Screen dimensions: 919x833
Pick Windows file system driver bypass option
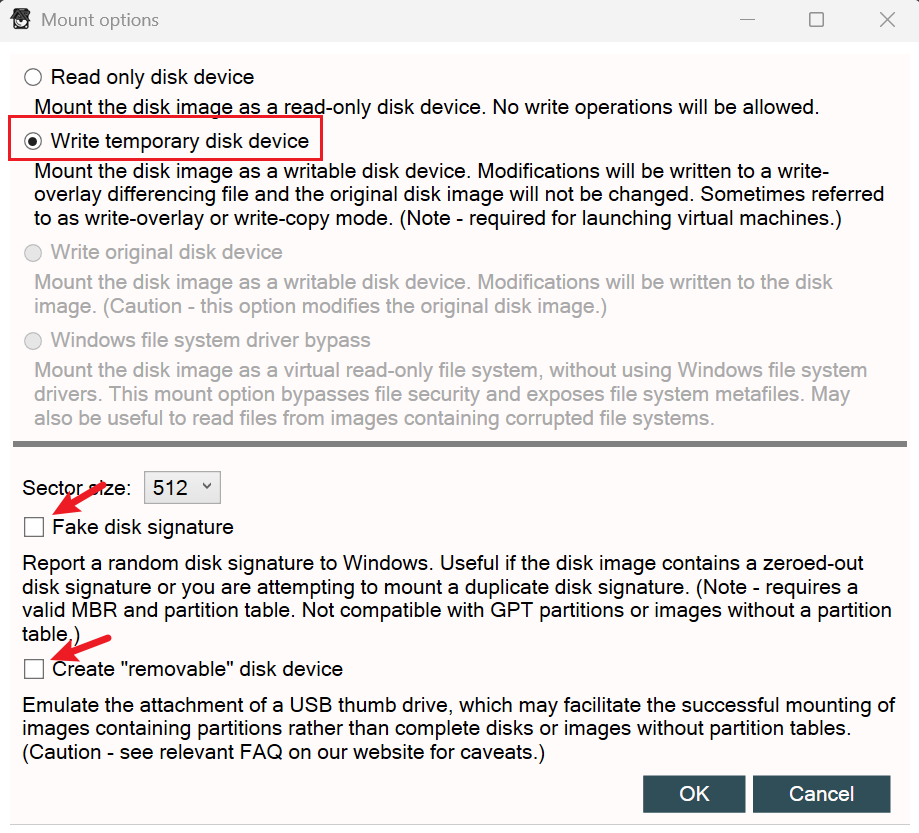34,341
